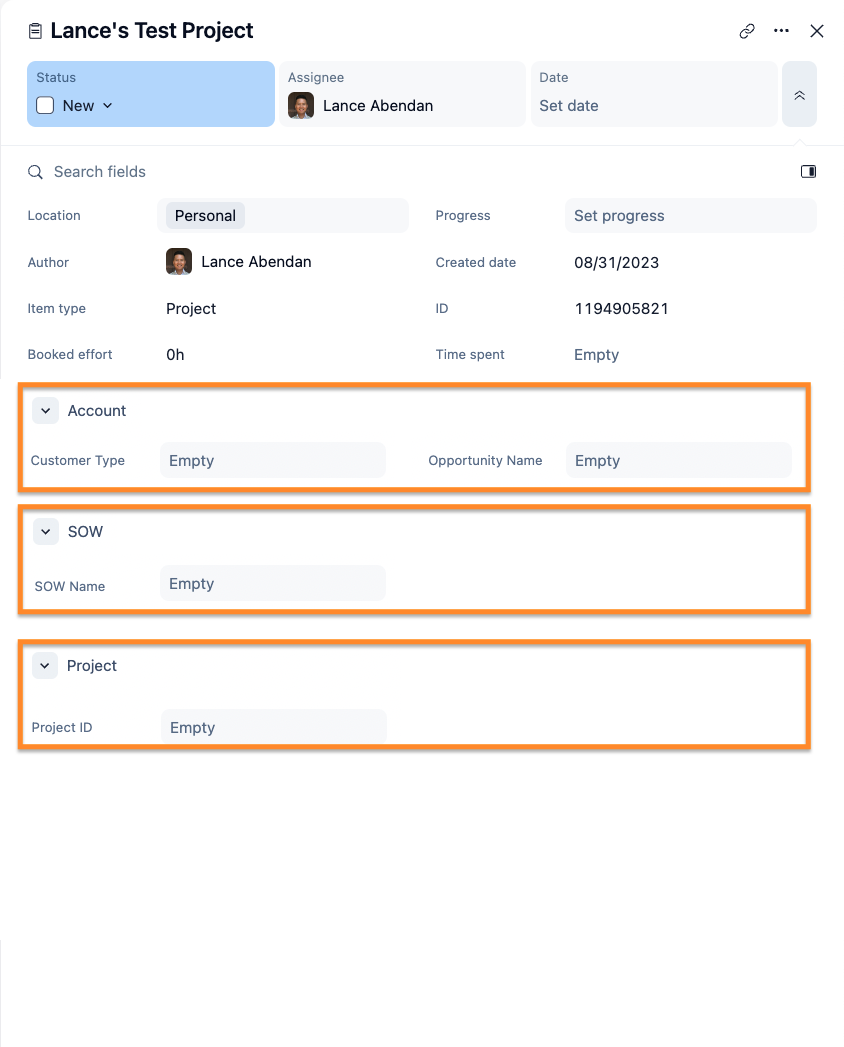Click Set date in the Date field
This screenshot has width=844, height=1047.
click(569, 106)
